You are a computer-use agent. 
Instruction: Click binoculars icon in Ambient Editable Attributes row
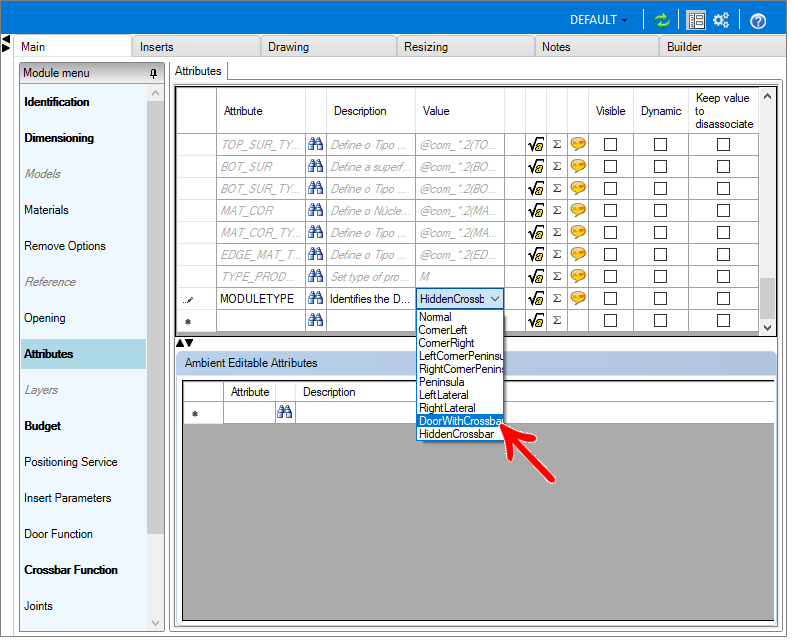point(286,414)
